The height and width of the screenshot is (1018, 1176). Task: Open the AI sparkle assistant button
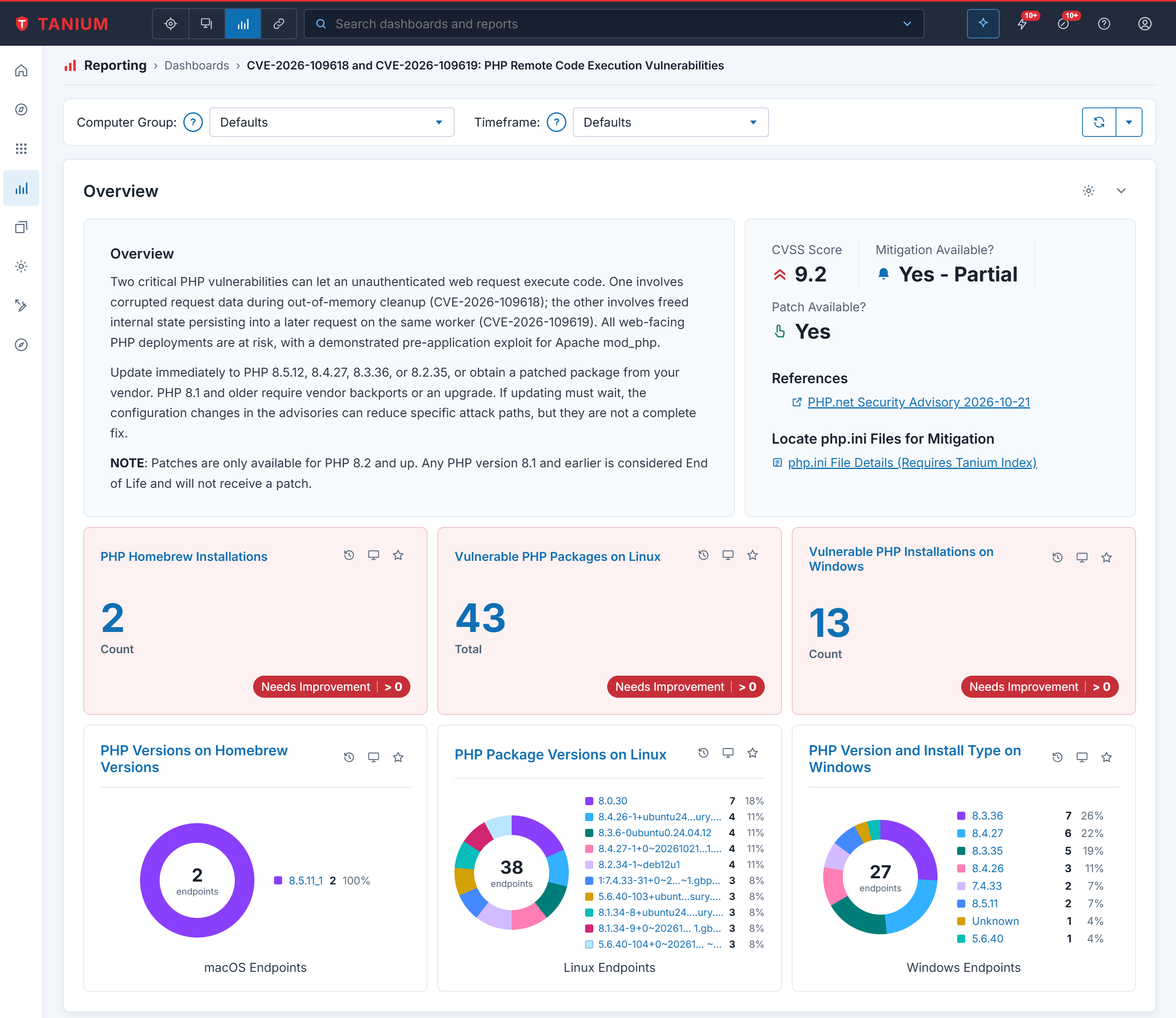click(983, 24)
